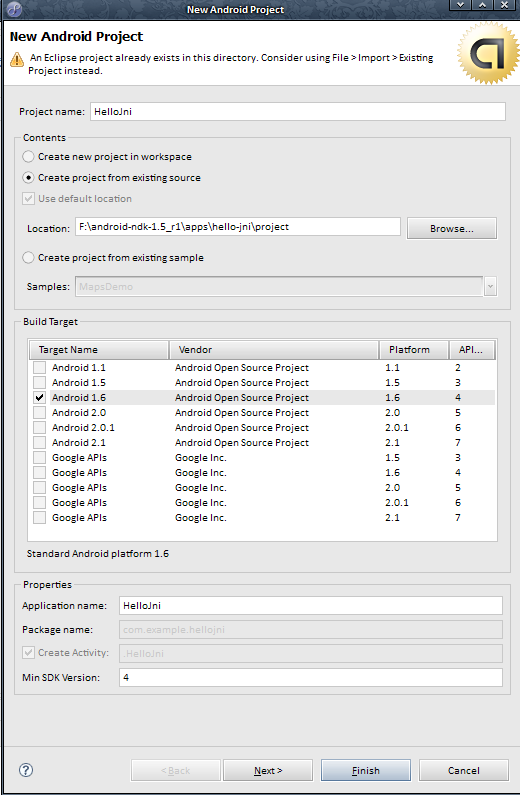The height and width of the screenshot is (795, 520).
Task: Select Create project from existing sample
Action: [28, 258]
